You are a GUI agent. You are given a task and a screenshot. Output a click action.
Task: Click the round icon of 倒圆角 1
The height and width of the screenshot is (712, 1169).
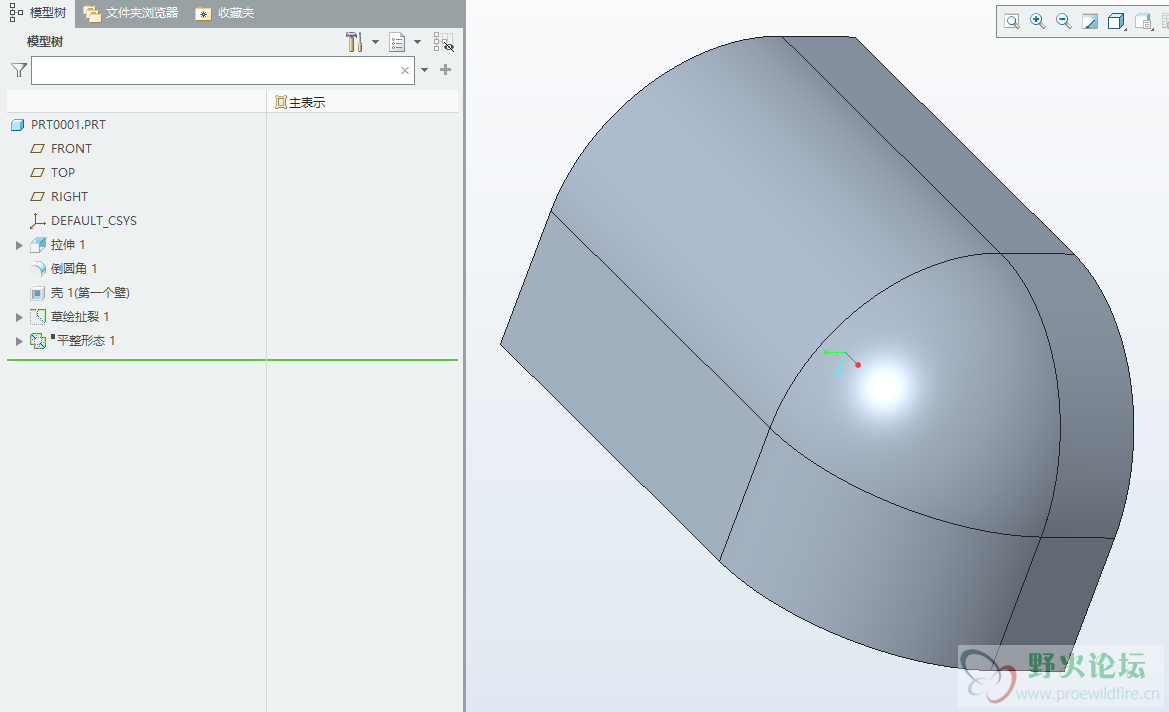coord(37,268)
